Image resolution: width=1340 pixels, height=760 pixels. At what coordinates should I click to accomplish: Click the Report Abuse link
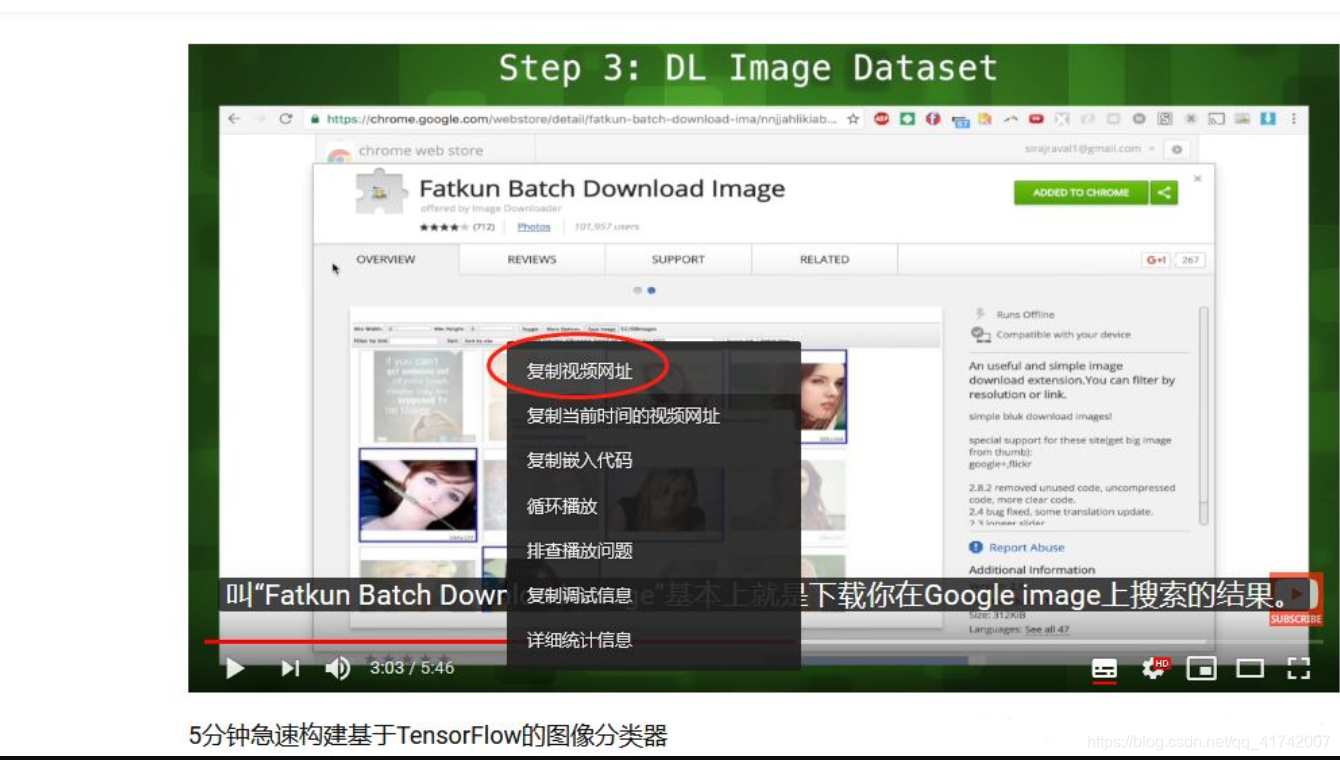pyautogui.click(x=1027, y=547)
